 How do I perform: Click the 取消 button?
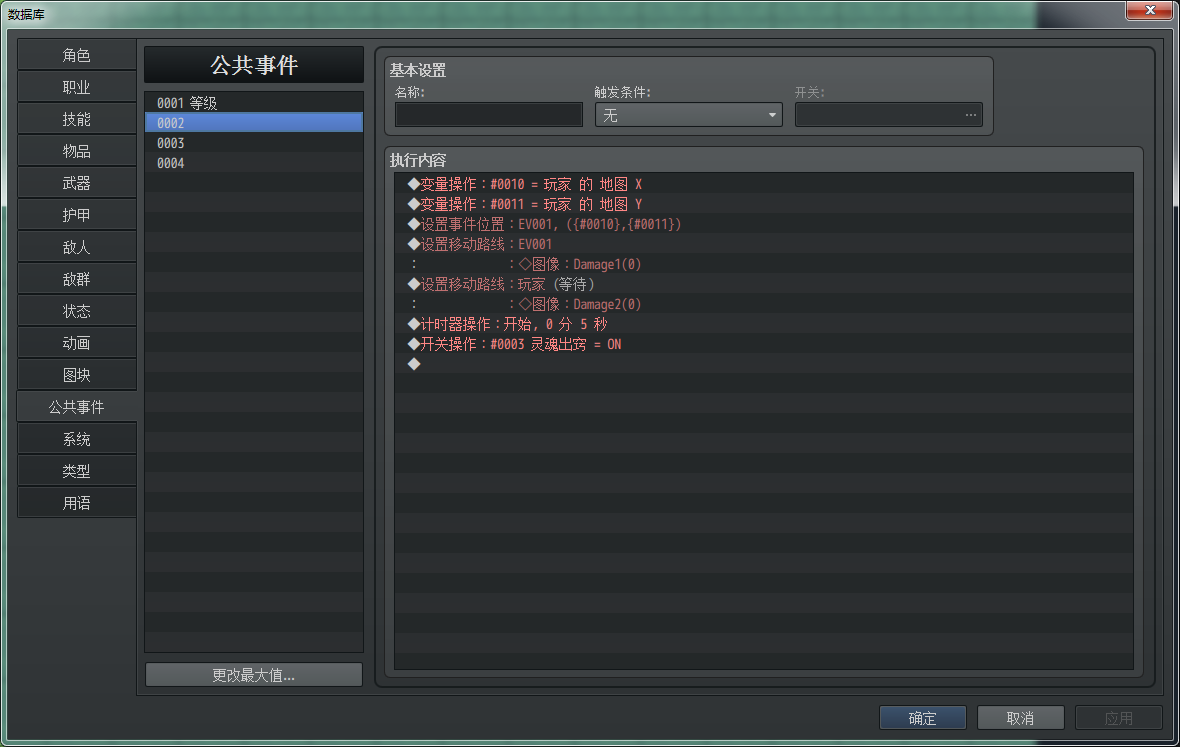pyautogui.click(x=1020, y=718)
